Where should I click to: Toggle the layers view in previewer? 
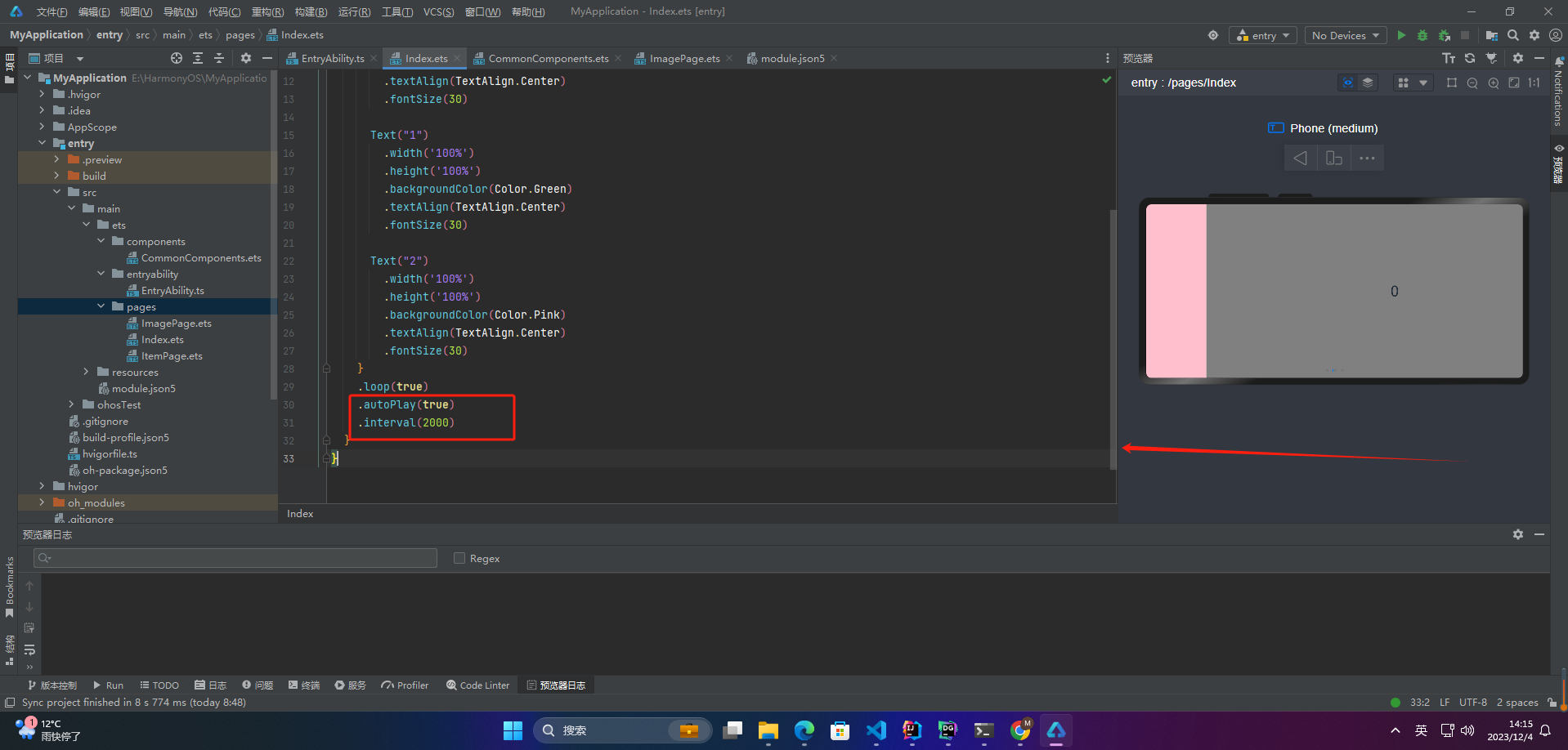click(1368, 83)
